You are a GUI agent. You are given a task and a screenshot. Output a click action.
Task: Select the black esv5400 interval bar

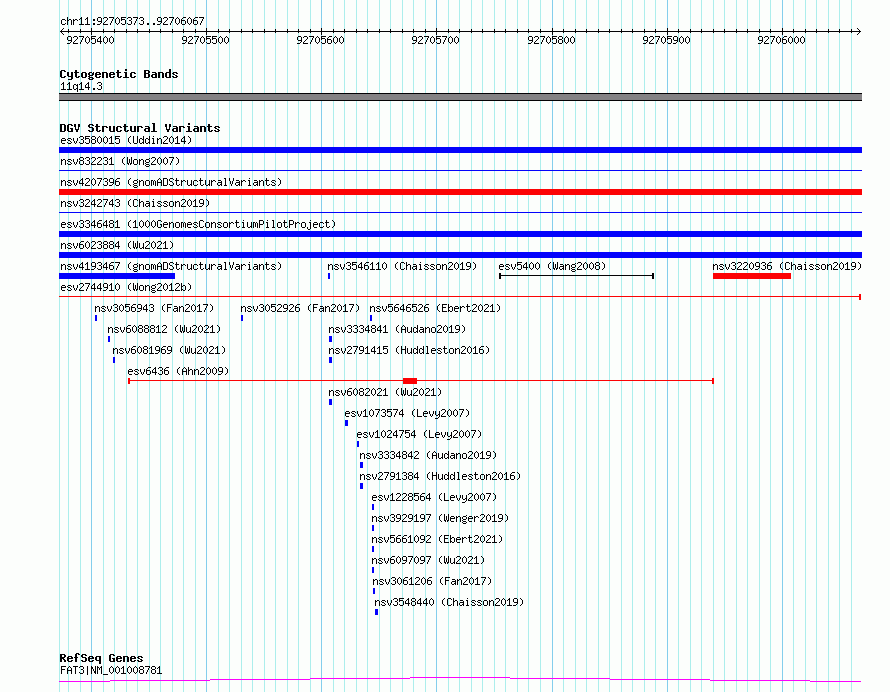pos(577,276)
